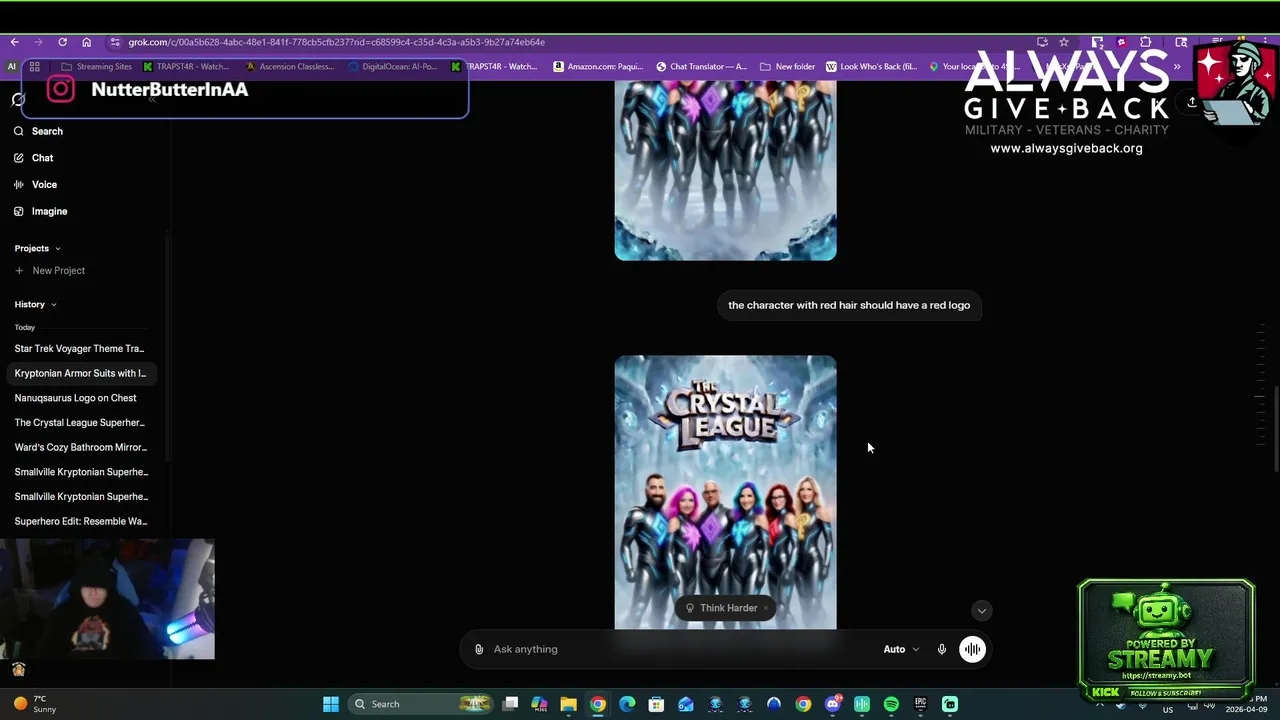Click the red logo user message
The height and width of the screenshot is (720, 1280).
[x=849, y=305]
